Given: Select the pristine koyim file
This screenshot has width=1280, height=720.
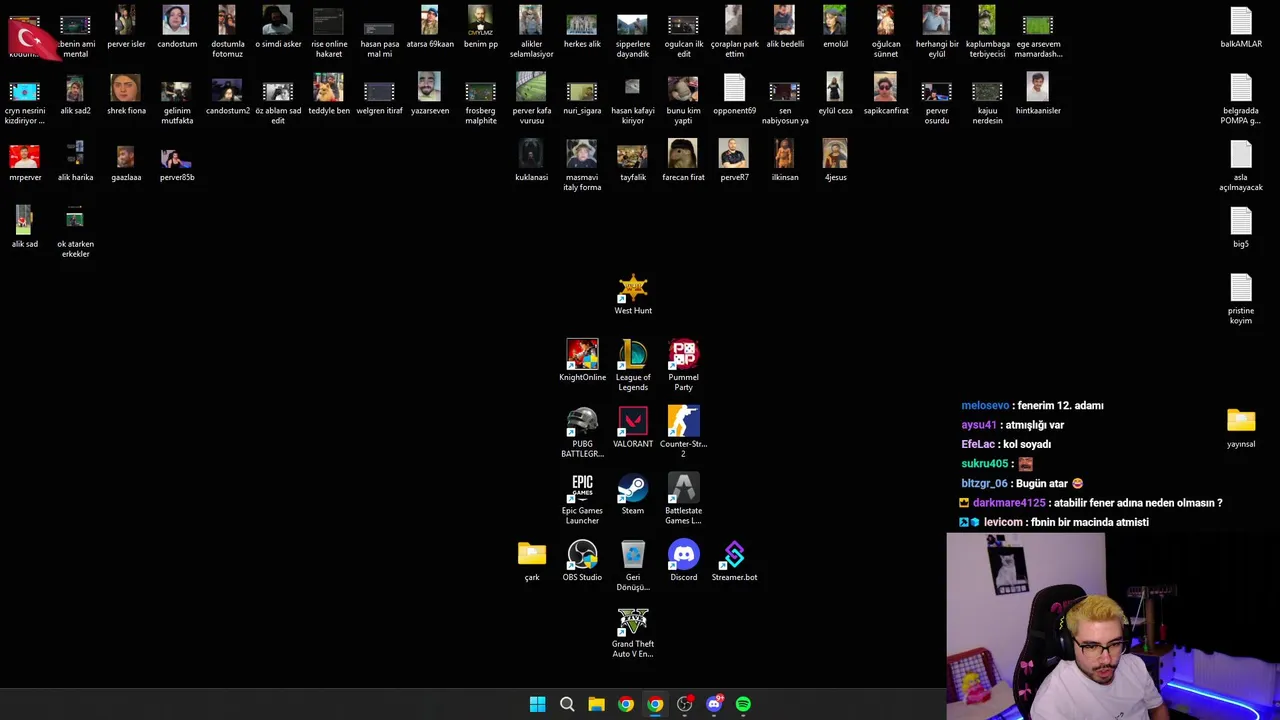Looking at the screenshot, I should [1241, 299].
